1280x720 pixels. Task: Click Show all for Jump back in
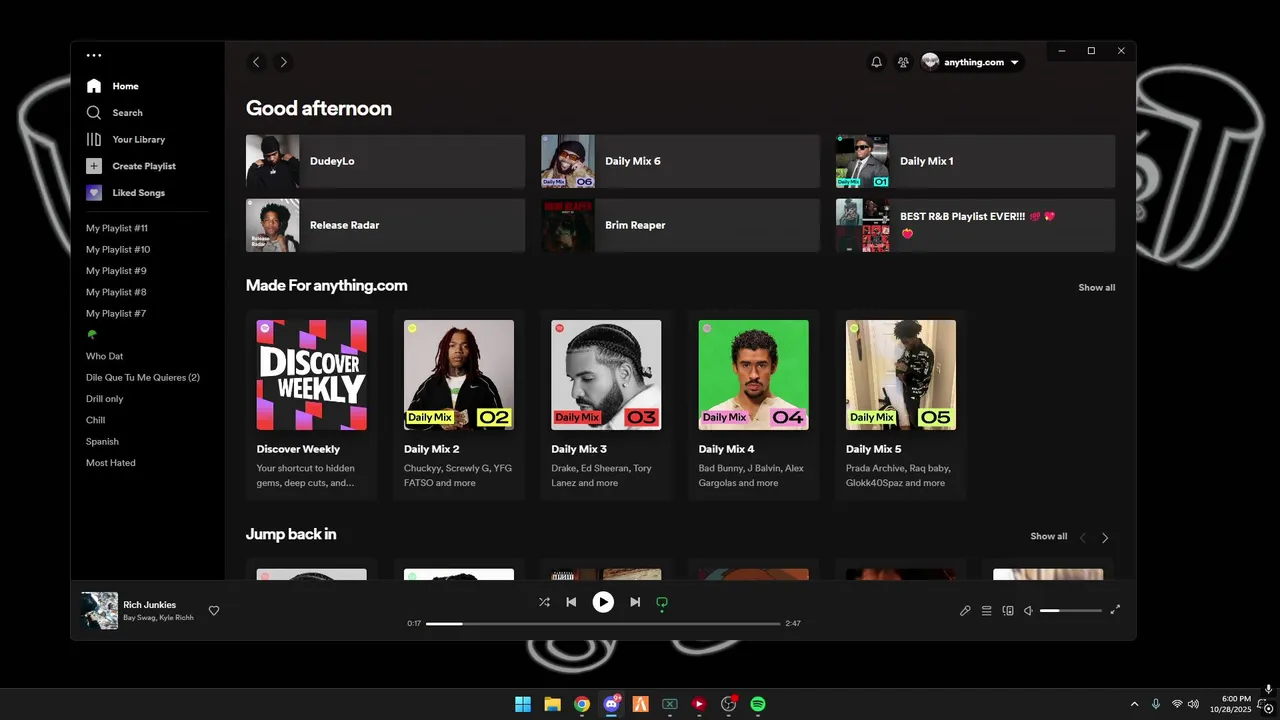point(1048,537)
